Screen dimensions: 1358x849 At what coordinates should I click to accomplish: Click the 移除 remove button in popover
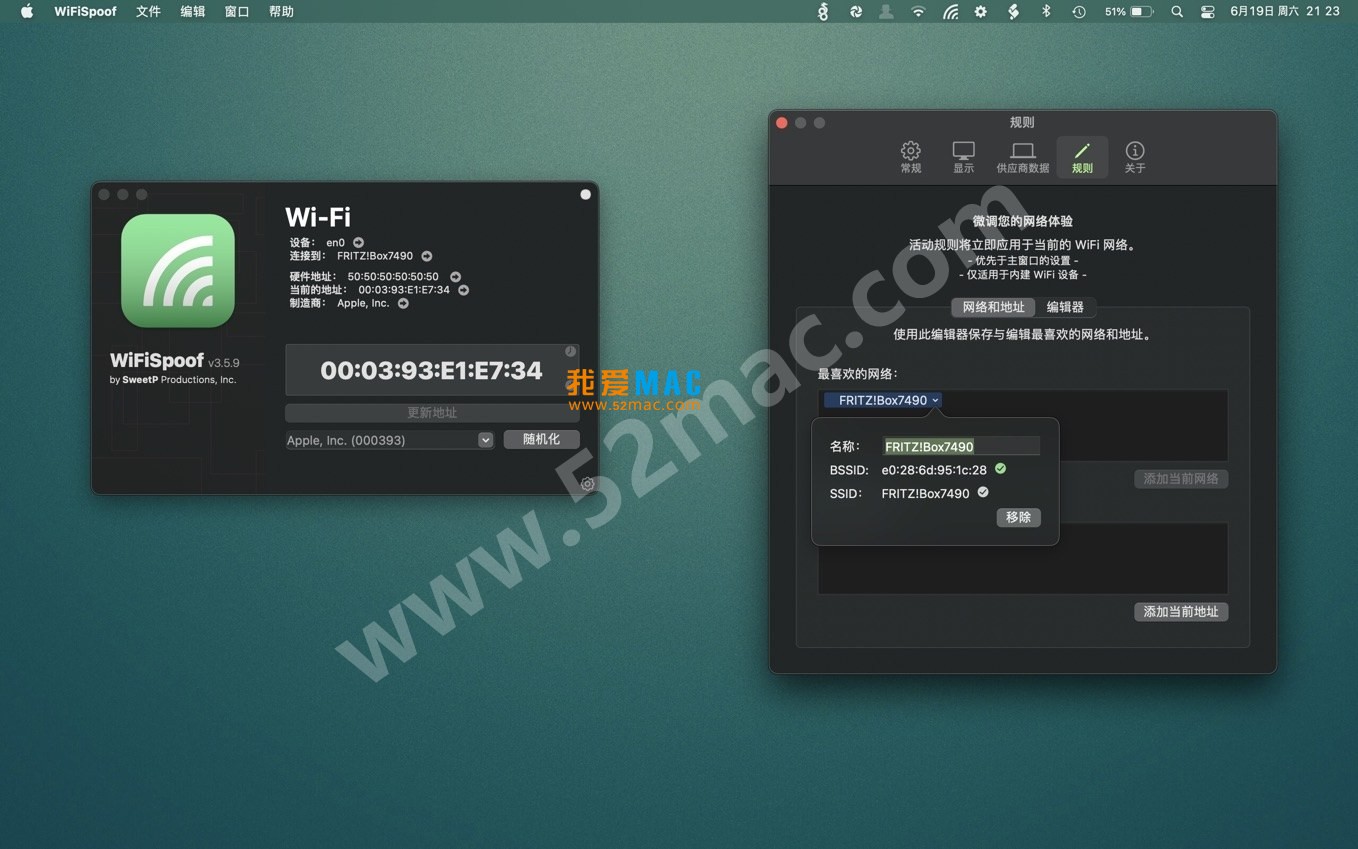pyautogui.click(x=1018, y=517)
